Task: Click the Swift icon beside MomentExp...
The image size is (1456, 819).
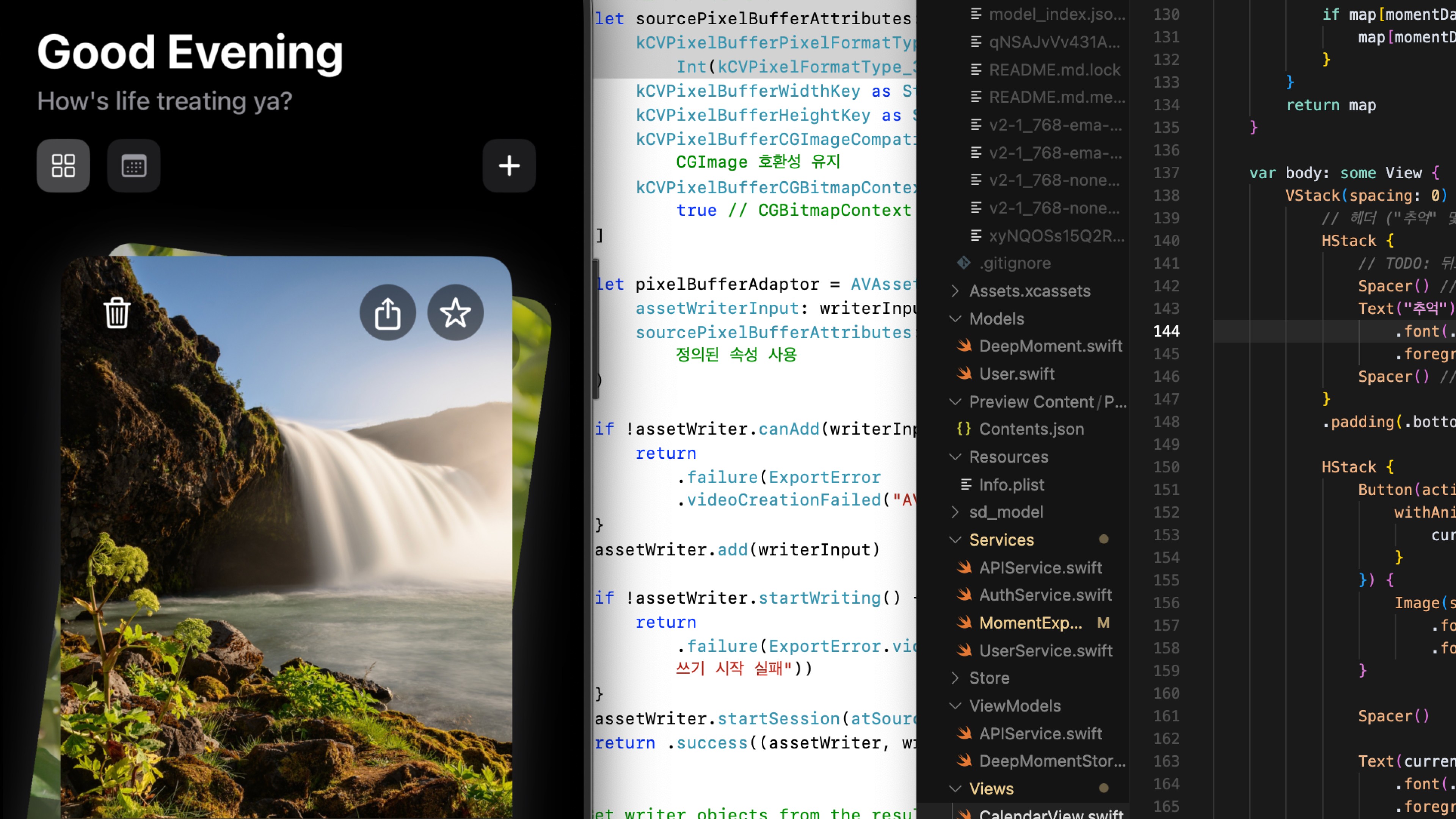Action: (964, 623)
